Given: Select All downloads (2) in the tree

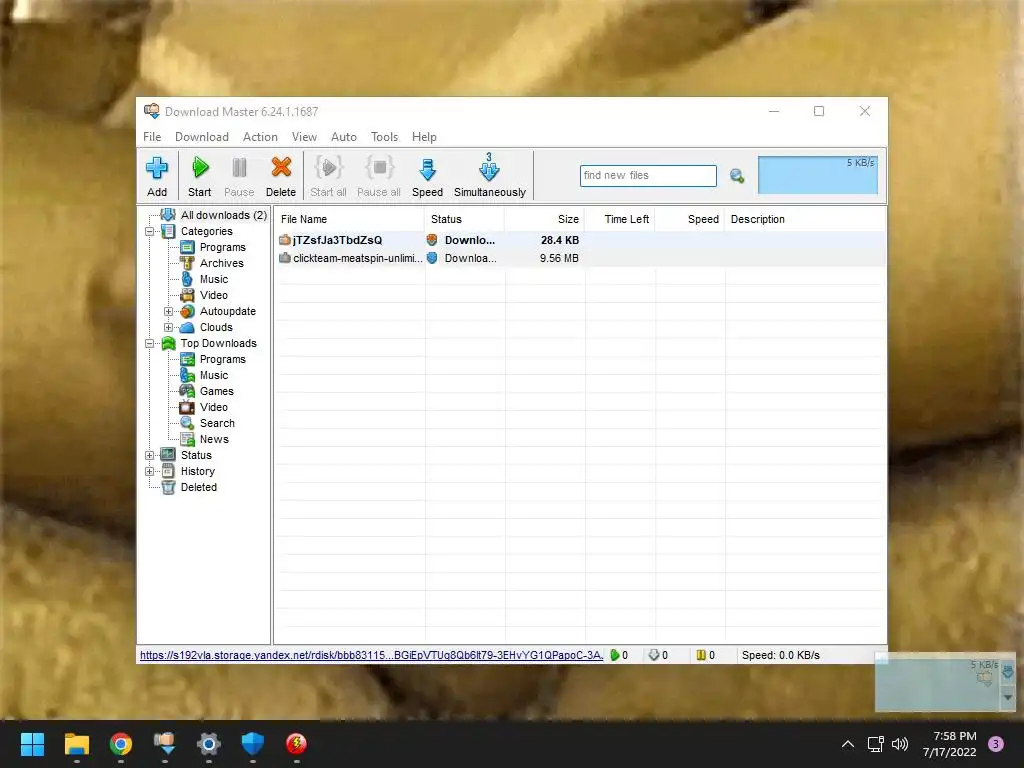Looking at the screenshot, I should (x=223, y=215).
